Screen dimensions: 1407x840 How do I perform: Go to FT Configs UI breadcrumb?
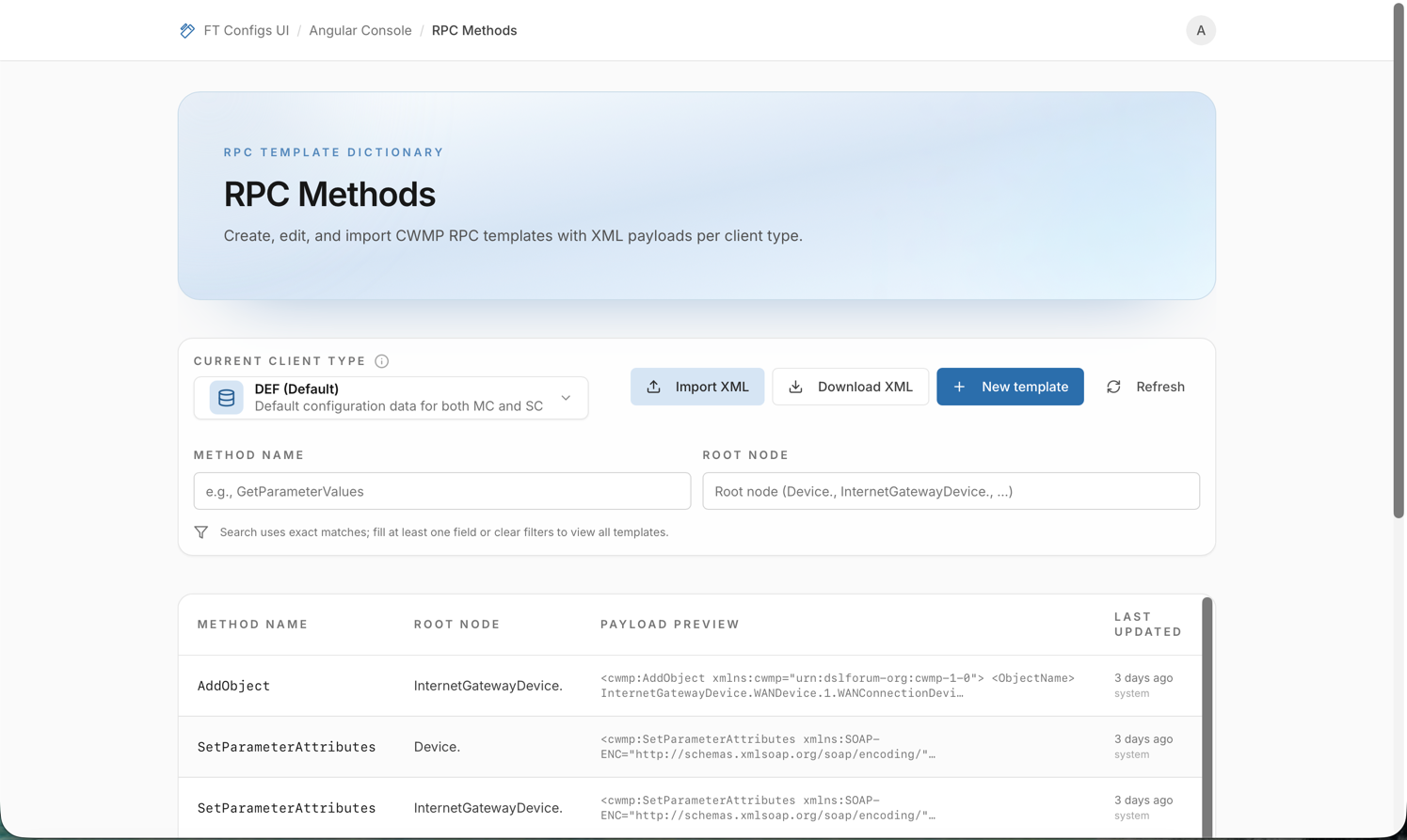(x=247, y=30)
